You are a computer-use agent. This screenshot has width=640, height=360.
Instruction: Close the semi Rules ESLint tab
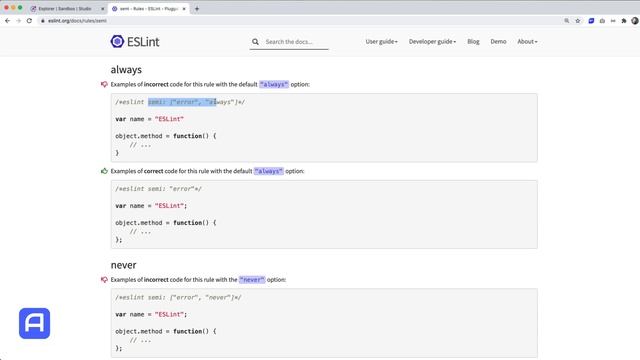tap(184, 9)
